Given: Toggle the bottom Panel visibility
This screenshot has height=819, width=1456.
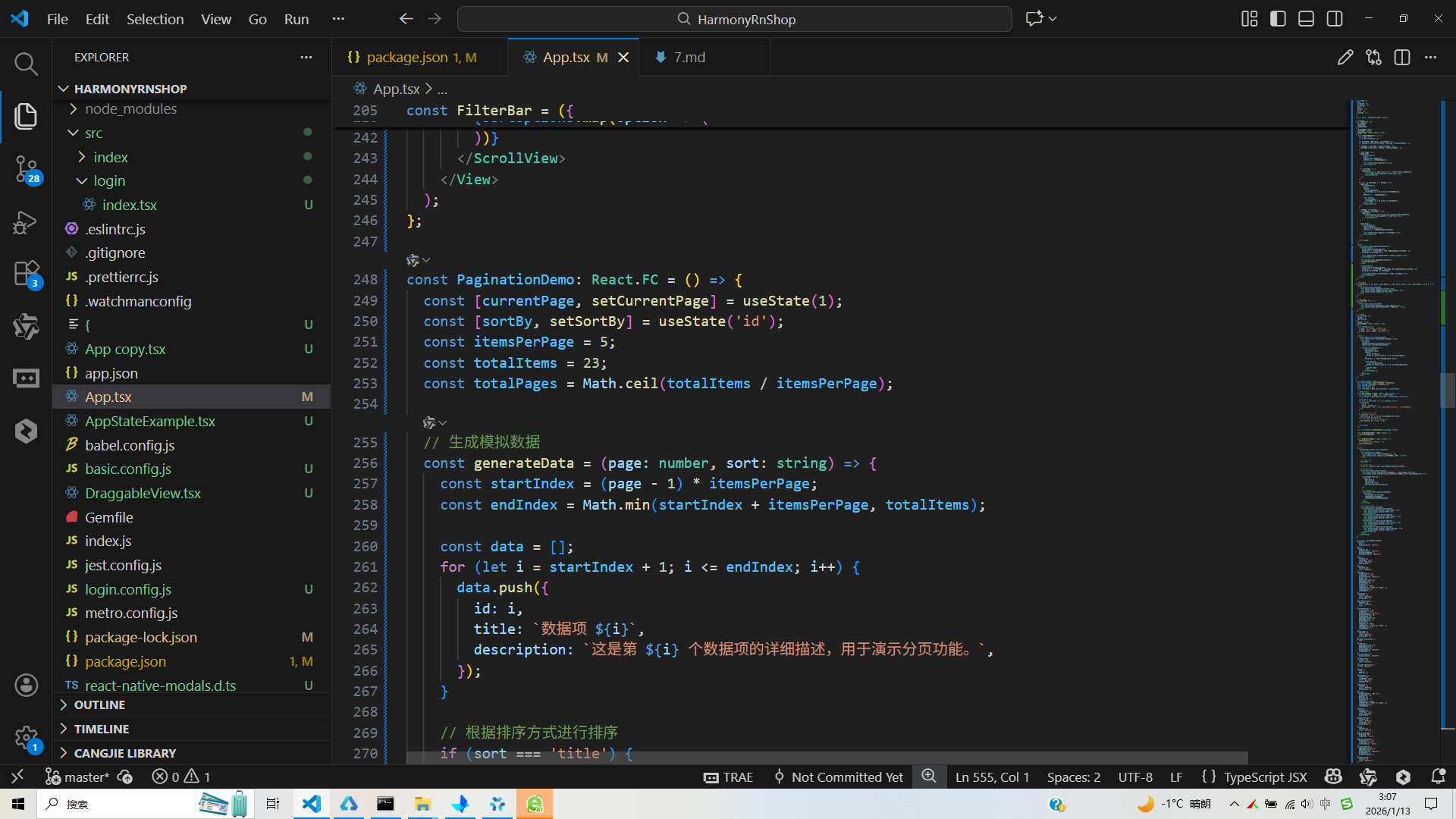Looking at the screenshot, I should (x=1306, y=19).
